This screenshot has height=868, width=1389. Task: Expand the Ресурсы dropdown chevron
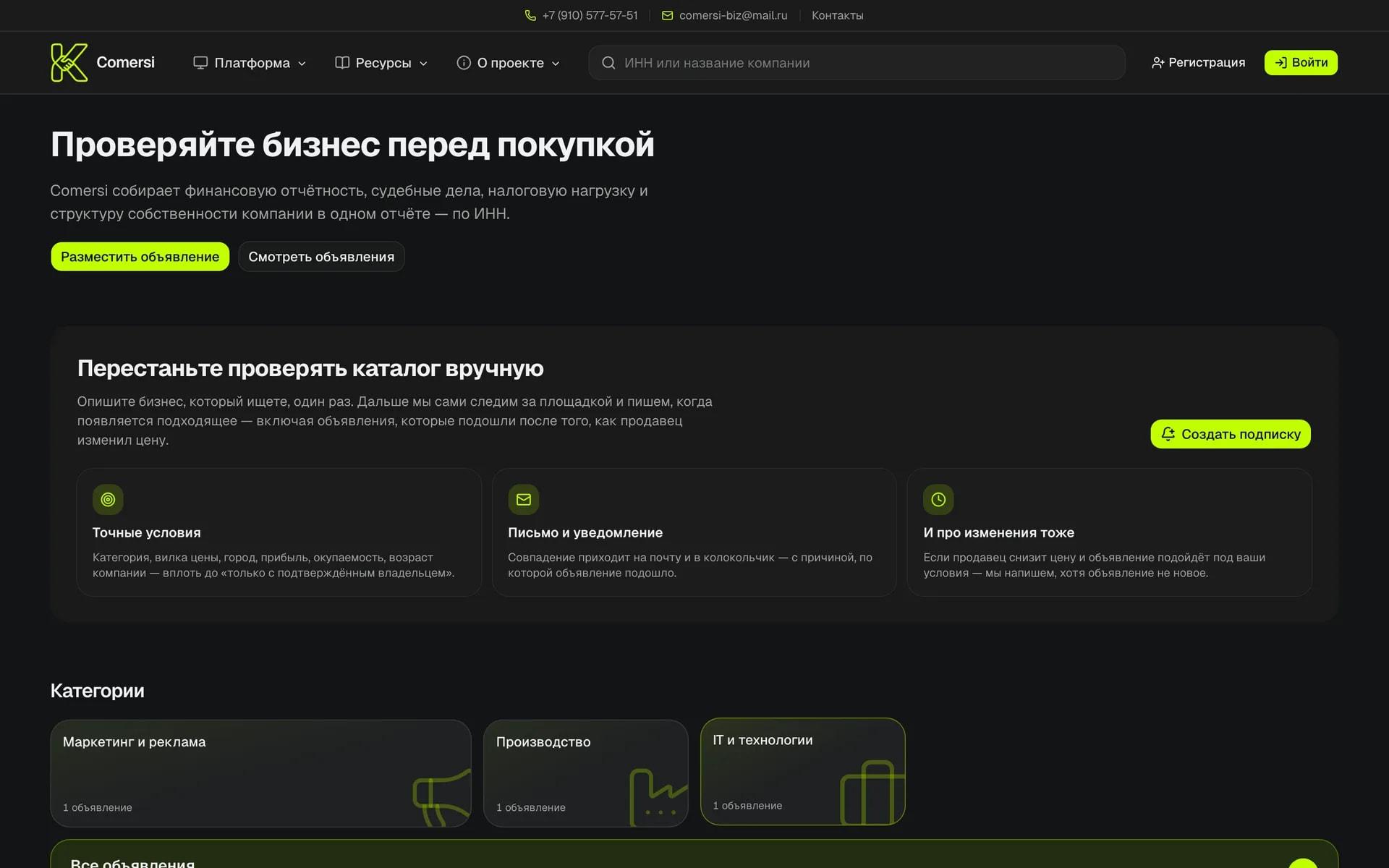(423, 64)
